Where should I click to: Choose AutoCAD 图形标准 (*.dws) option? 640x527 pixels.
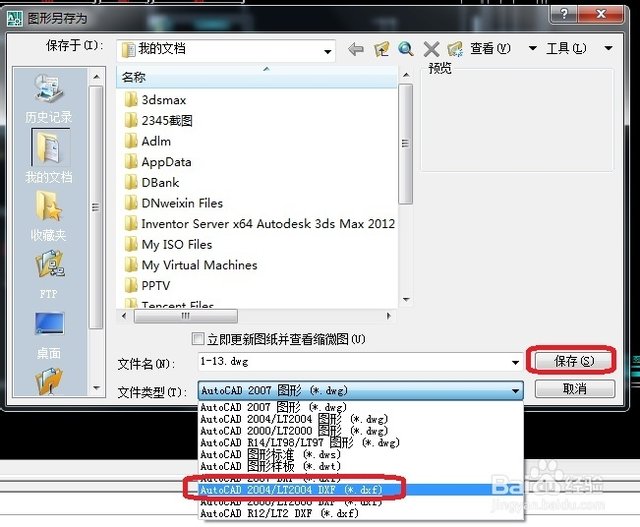coord(361,454)
